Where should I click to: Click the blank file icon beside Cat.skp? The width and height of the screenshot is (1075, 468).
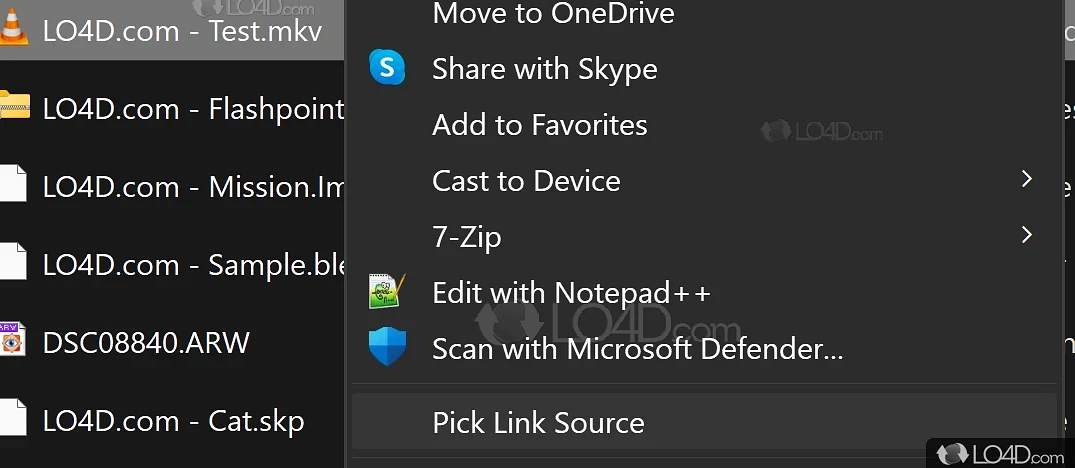click(12, 420)
